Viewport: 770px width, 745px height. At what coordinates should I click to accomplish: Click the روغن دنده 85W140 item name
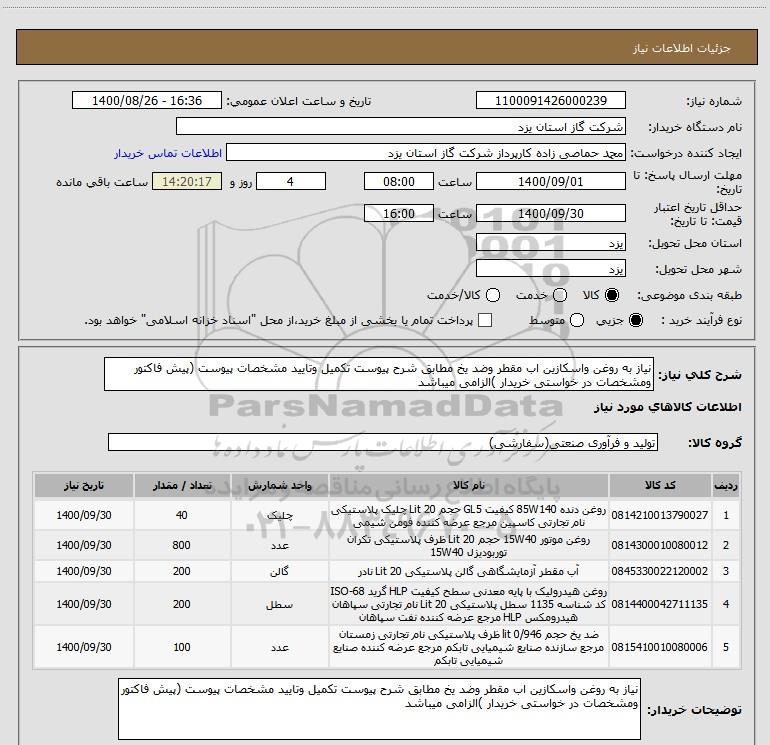468,516
